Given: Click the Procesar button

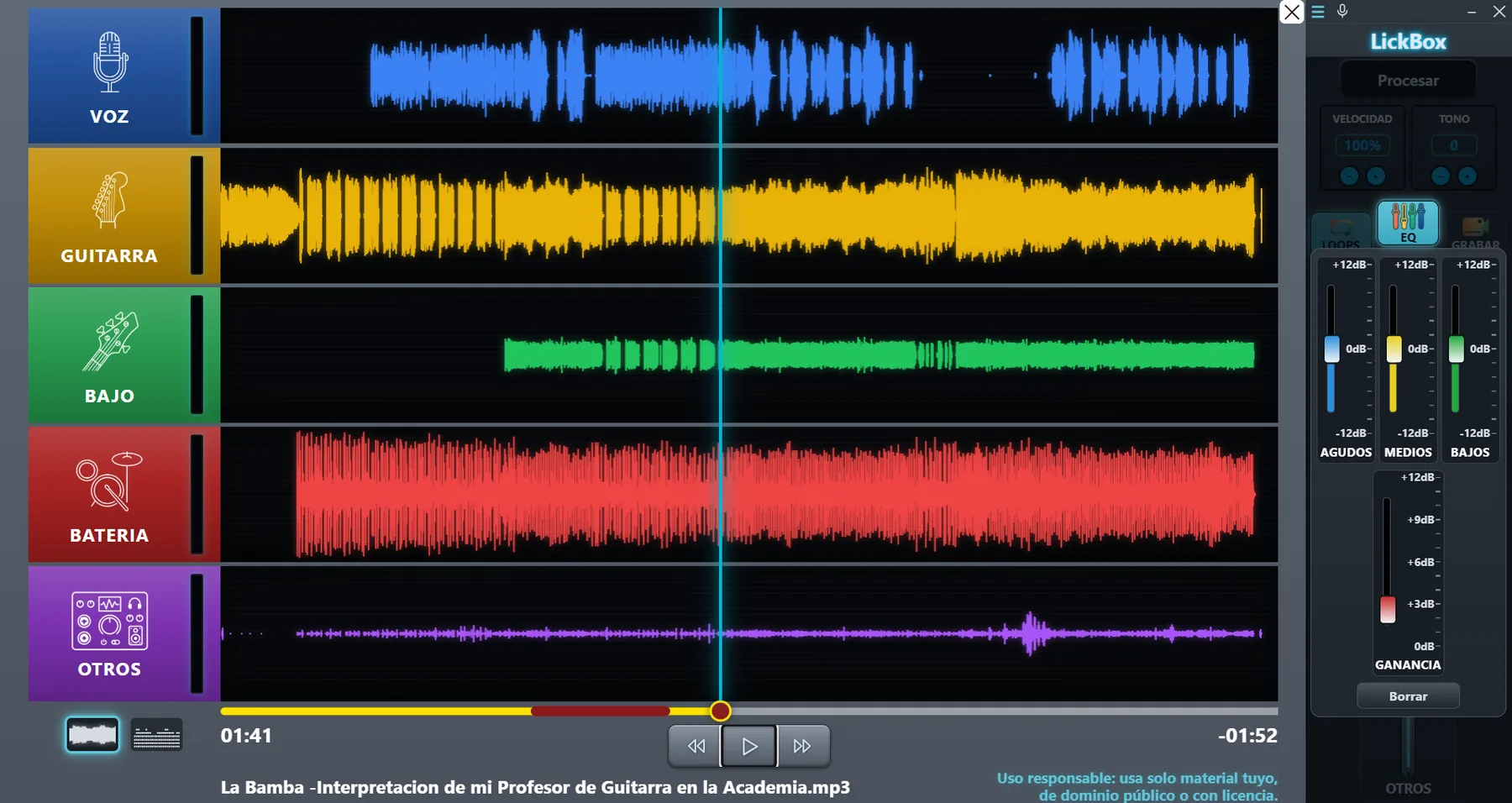Looking at the screenshot, I should (x=1408, y=81).
